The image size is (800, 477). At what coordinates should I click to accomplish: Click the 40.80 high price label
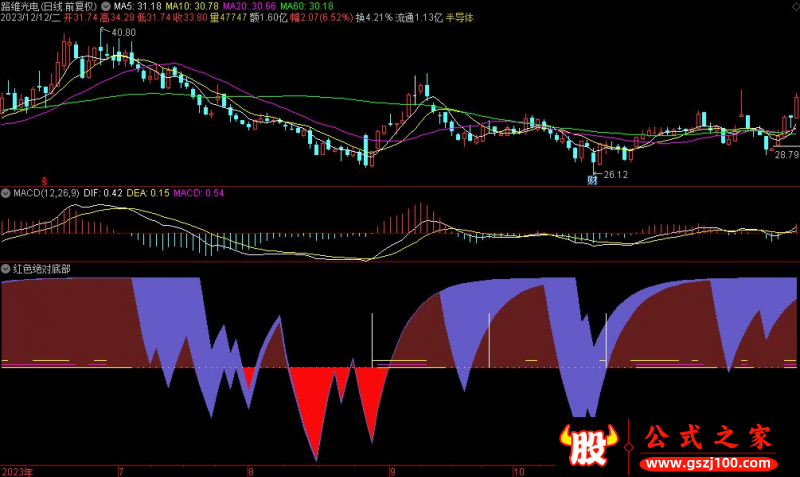click(124, 34)
